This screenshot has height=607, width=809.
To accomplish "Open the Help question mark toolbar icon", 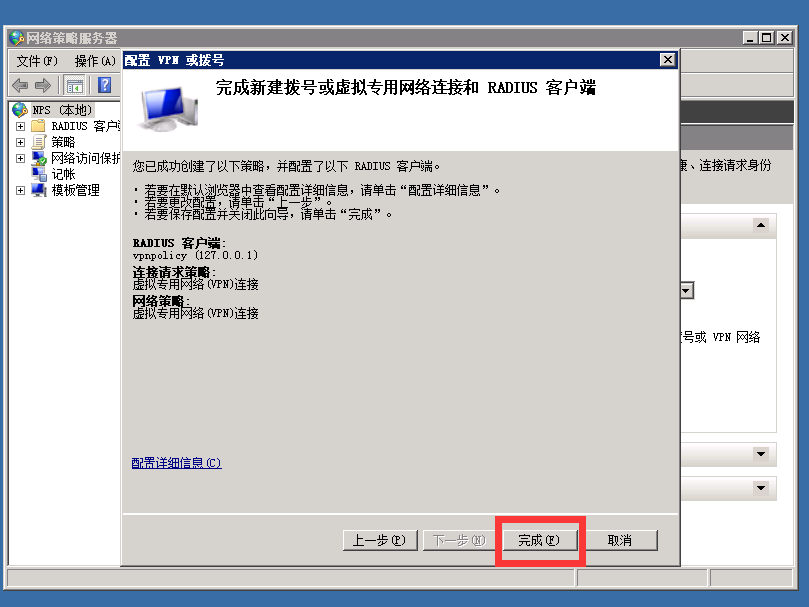I will tap(104, 85).
